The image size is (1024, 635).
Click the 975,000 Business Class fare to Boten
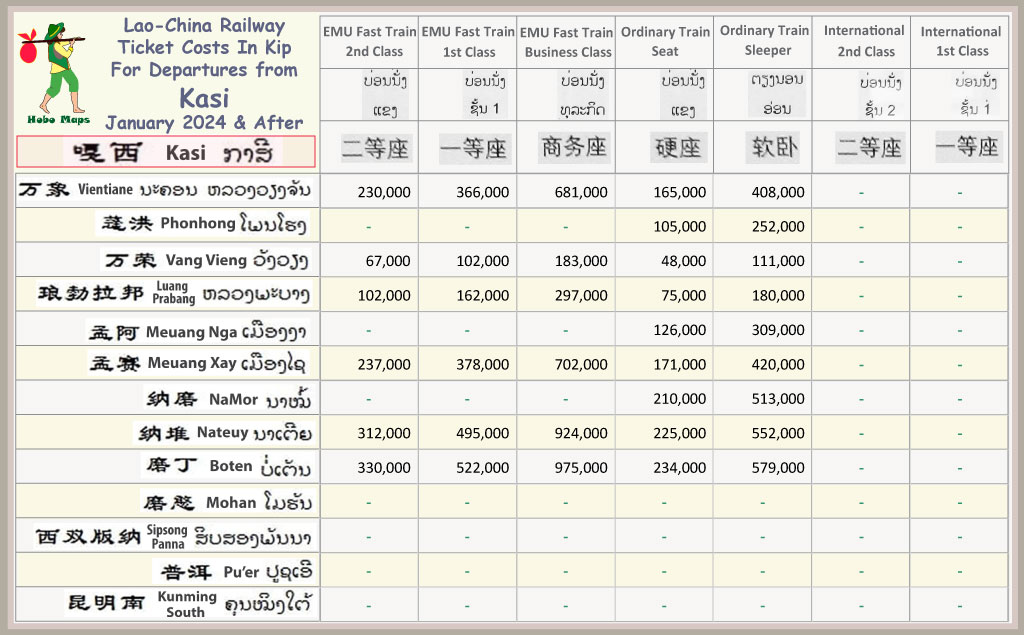point(580,468)
